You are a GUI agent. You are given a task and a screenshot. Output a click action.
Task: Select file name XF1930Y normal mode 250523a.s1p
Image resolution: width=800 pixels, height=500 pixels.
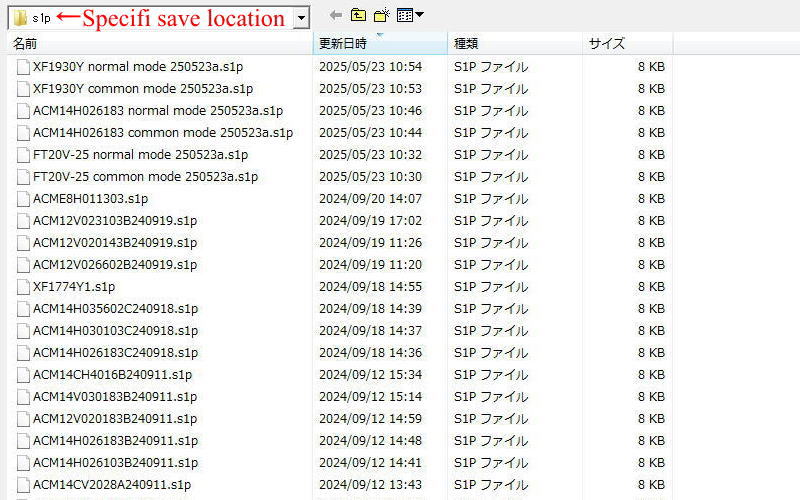coord(138,67)
